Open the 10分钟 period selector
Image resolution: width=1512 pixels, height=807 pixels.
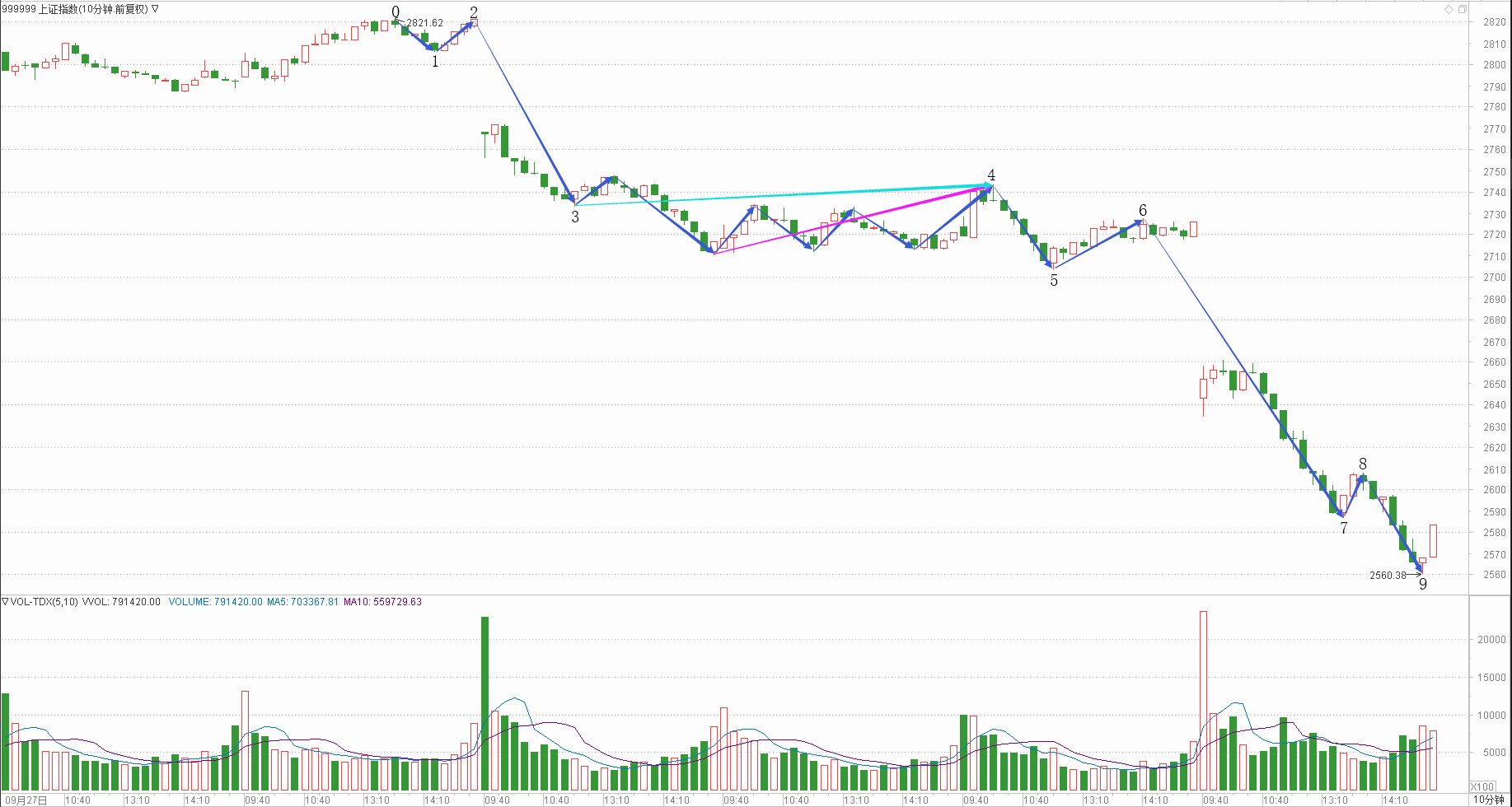1489,800
